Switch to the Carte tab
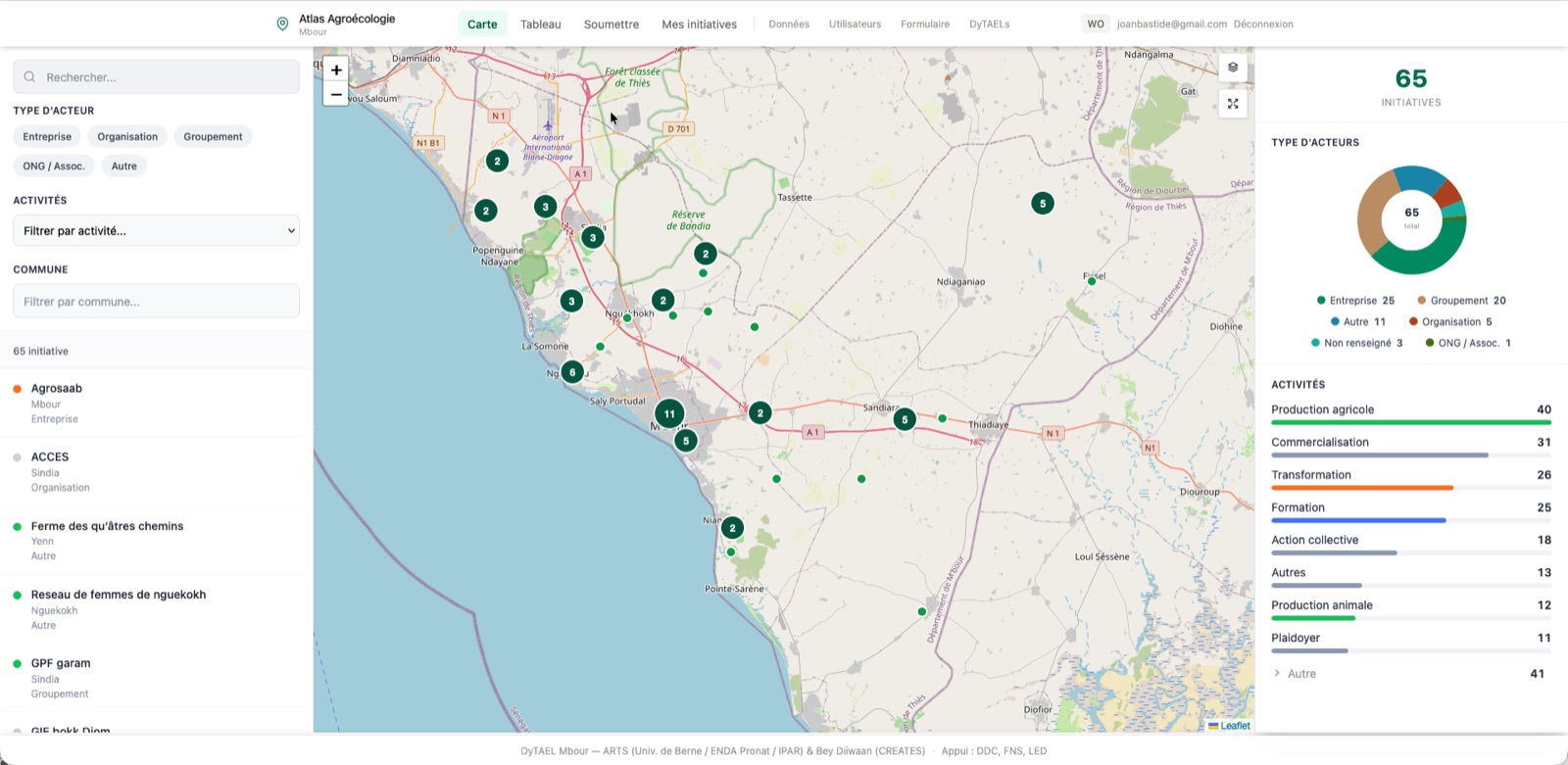1568x765 pixels. coord(482,24)
